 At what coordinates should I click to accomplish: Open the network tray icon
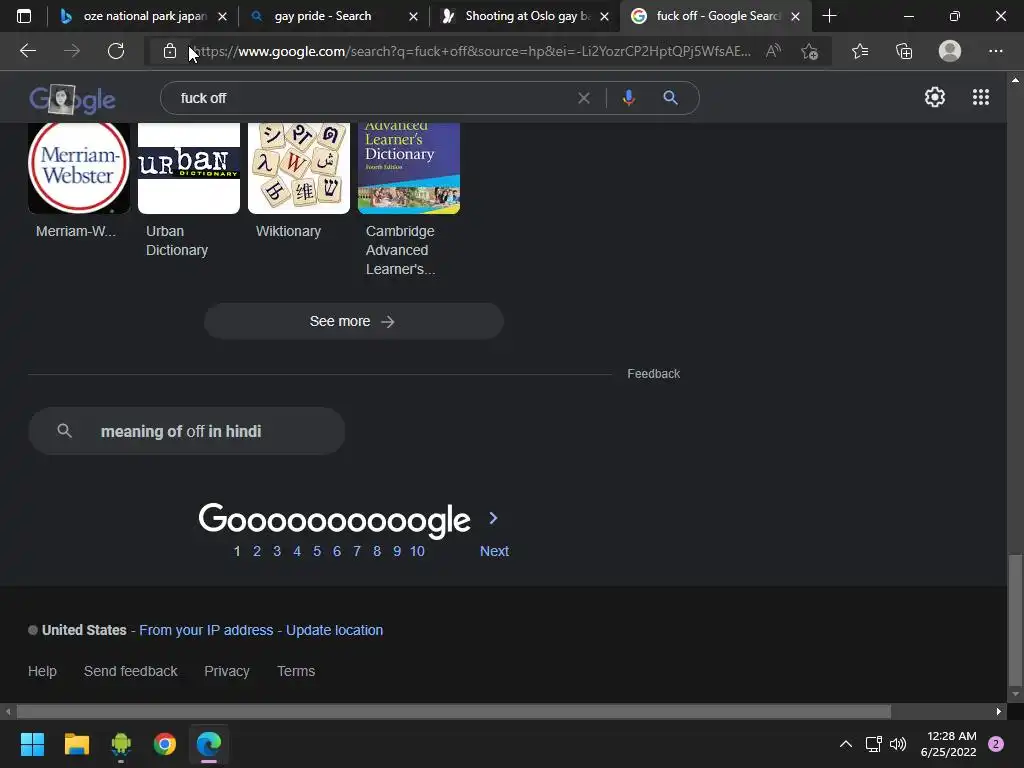click(x=873, y=744)
